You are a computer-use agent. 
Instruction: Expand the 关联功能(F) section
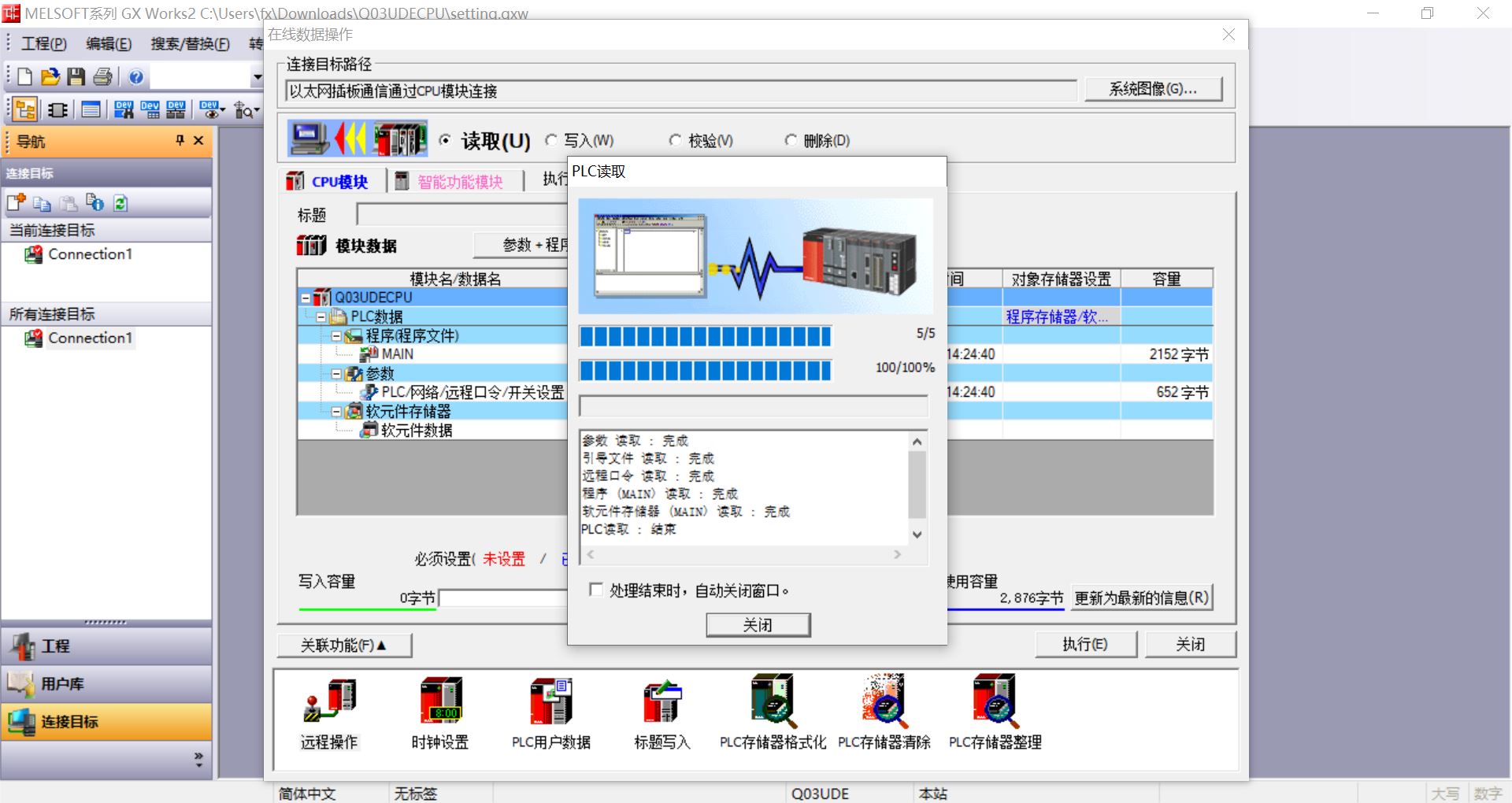(344, 645)
